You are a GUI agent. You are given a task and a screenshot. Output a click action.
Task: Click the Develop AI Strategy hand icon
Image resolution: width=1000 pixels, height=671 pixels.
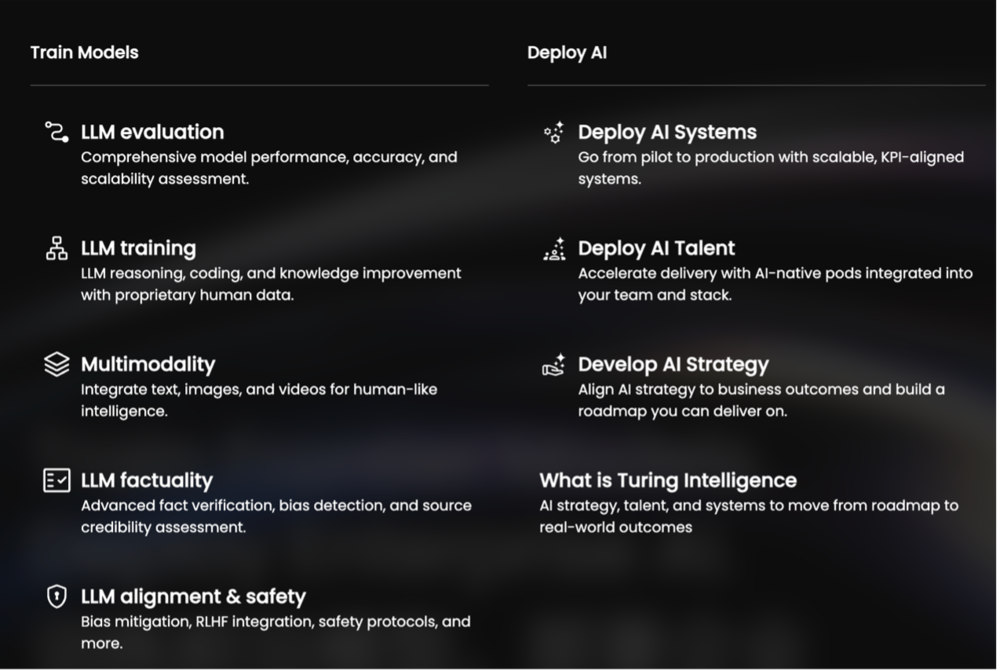(553, 365)
